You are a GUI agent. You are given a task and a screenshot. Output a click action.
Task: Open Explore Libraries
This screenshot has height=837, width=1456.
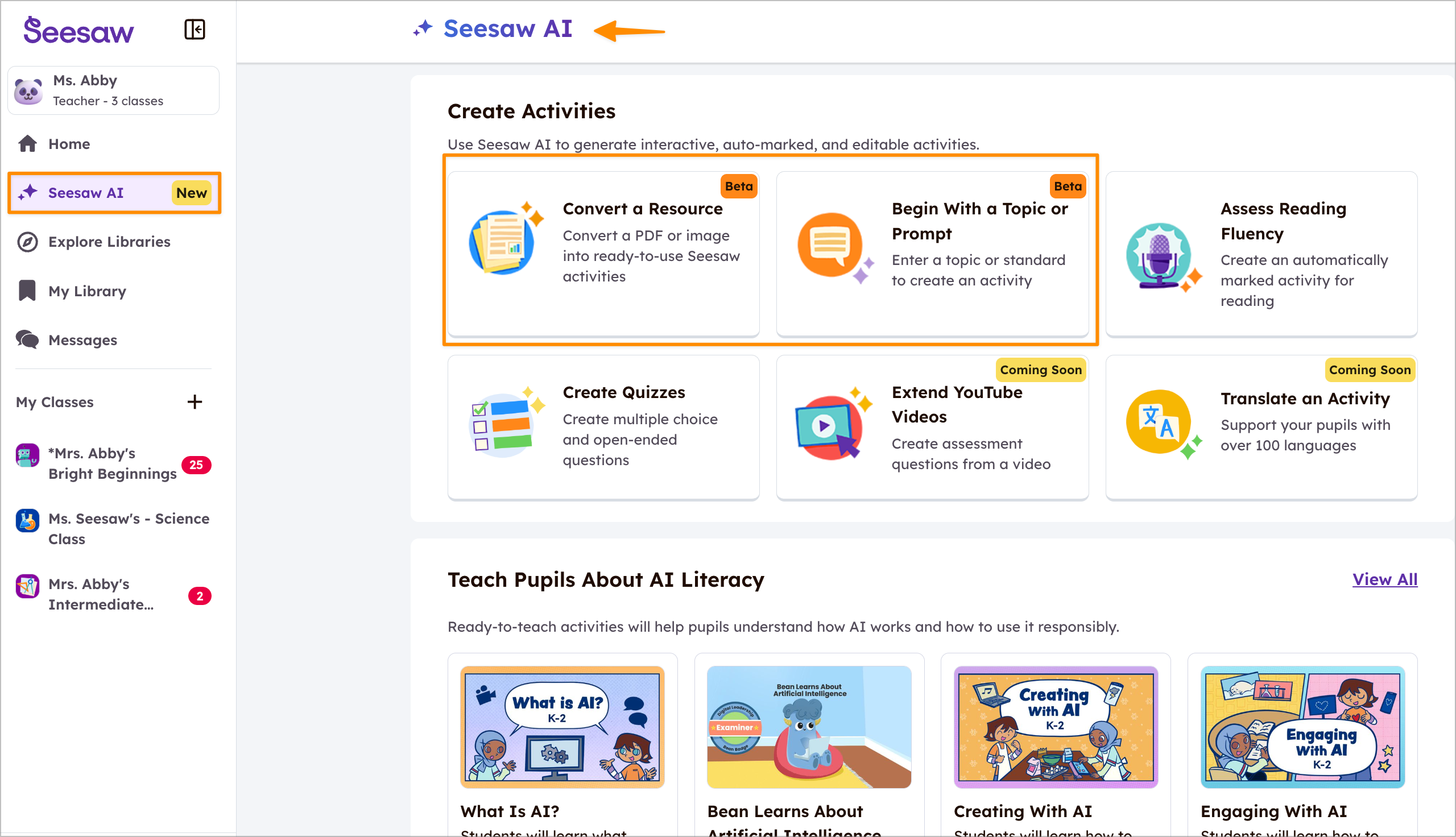click(x=109, y=242)
